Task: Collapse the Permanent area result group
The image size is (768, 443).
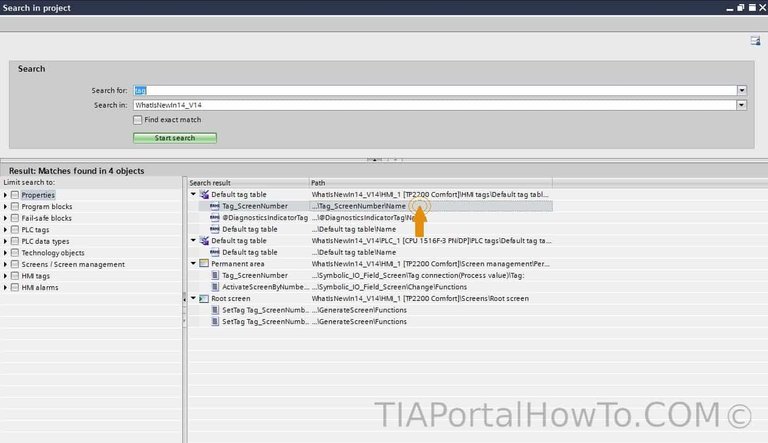Action: pos(193,263)
